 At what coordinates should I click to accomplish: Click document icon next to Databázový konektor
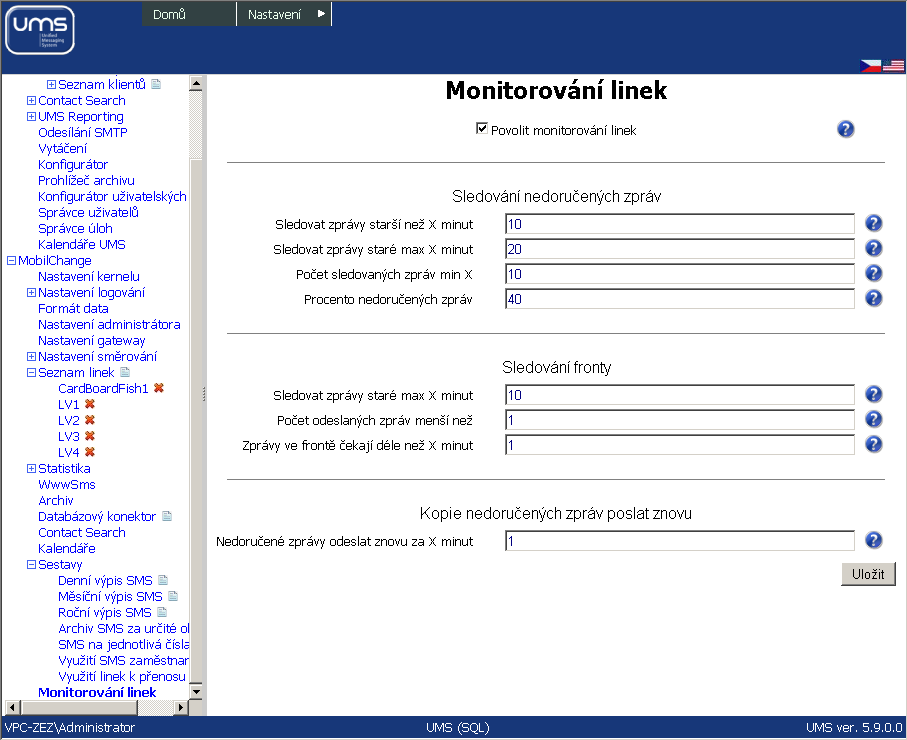[x=167, y=516]
